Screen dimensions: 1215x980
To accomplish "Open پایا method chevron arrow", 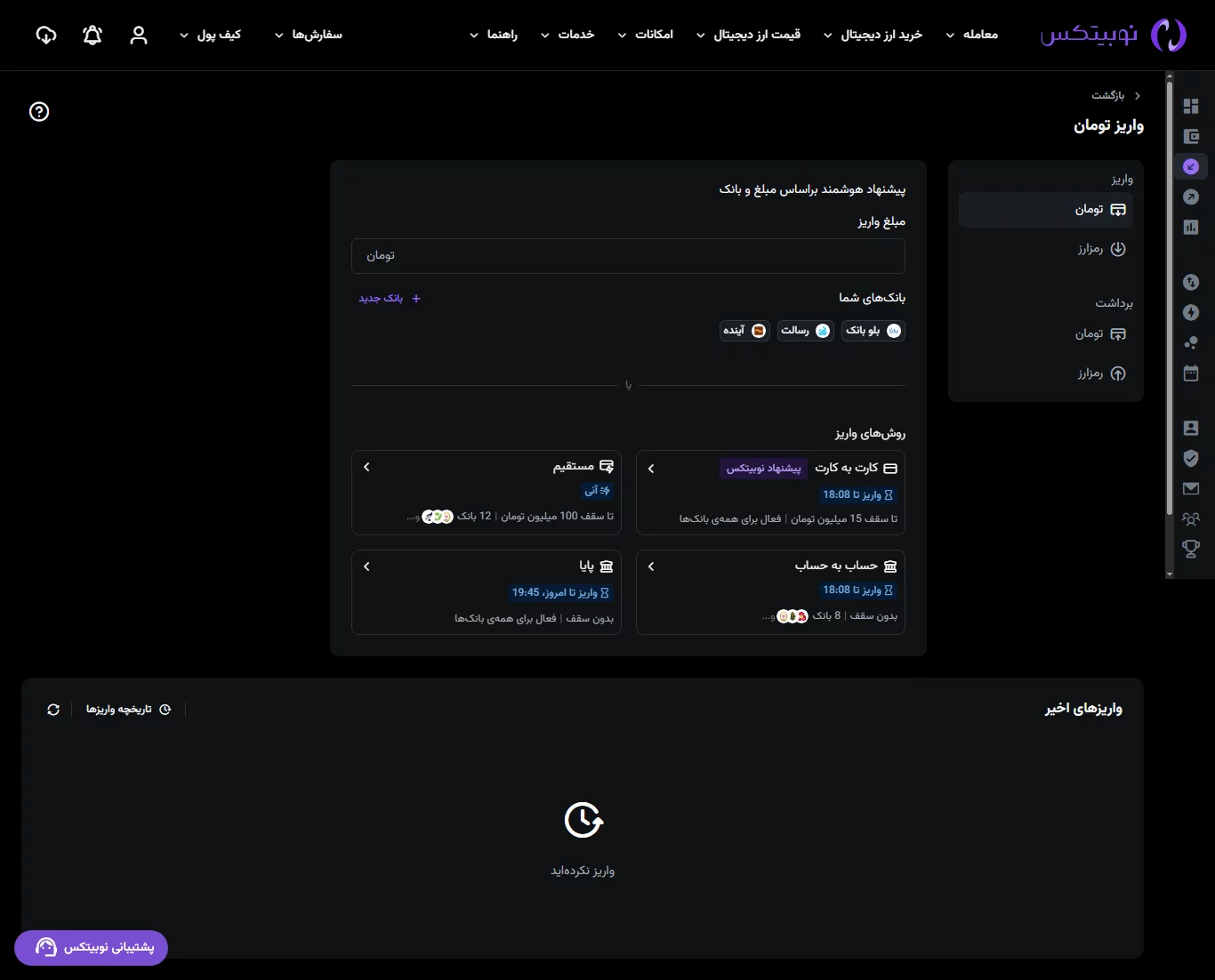I will [x=366, y=566].
